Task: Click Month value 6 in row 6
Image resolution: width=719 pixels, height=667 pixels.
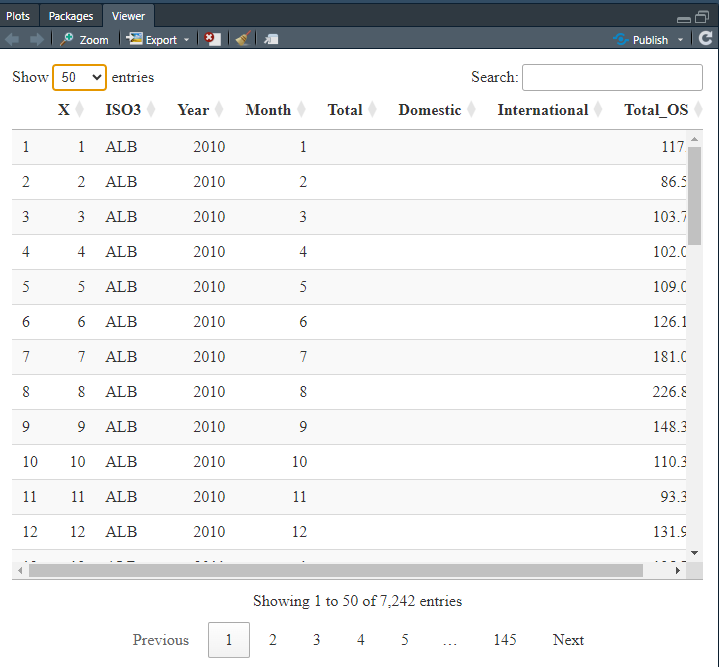Action: tap(303, 322)
